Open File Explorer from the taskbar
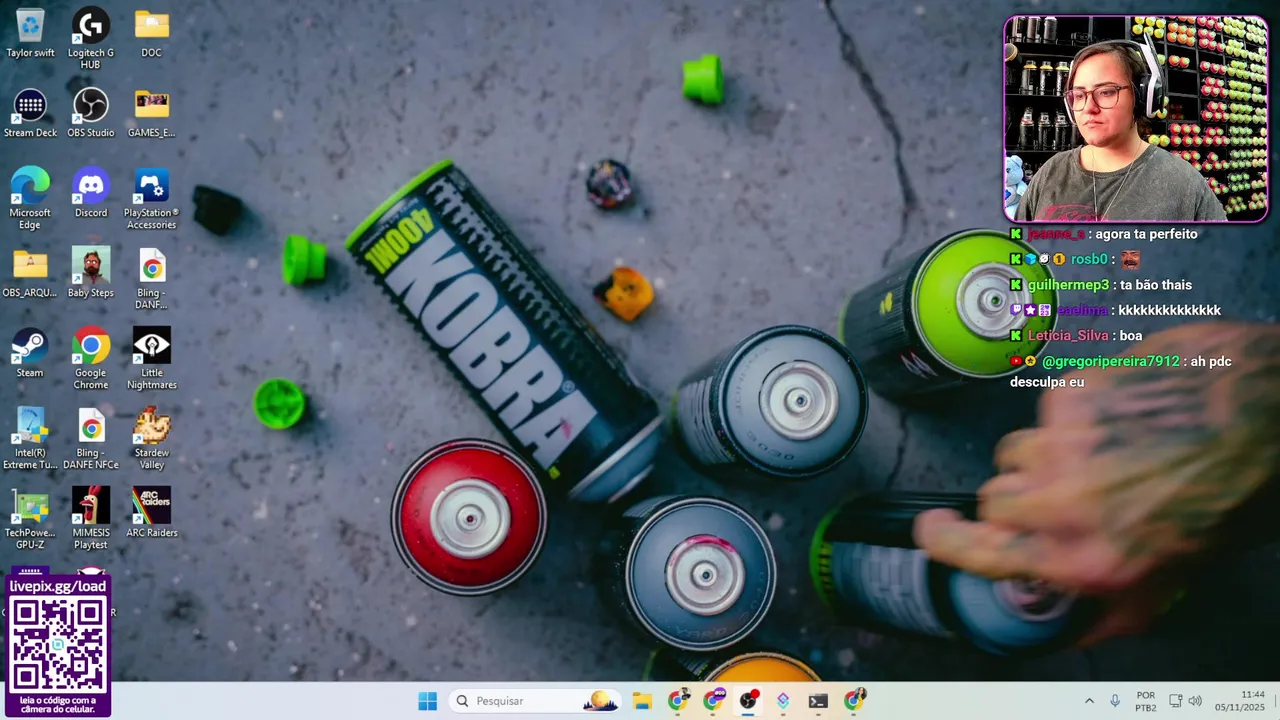The height and width of the screenshot is (720, 1280). [x=642, y=701]
